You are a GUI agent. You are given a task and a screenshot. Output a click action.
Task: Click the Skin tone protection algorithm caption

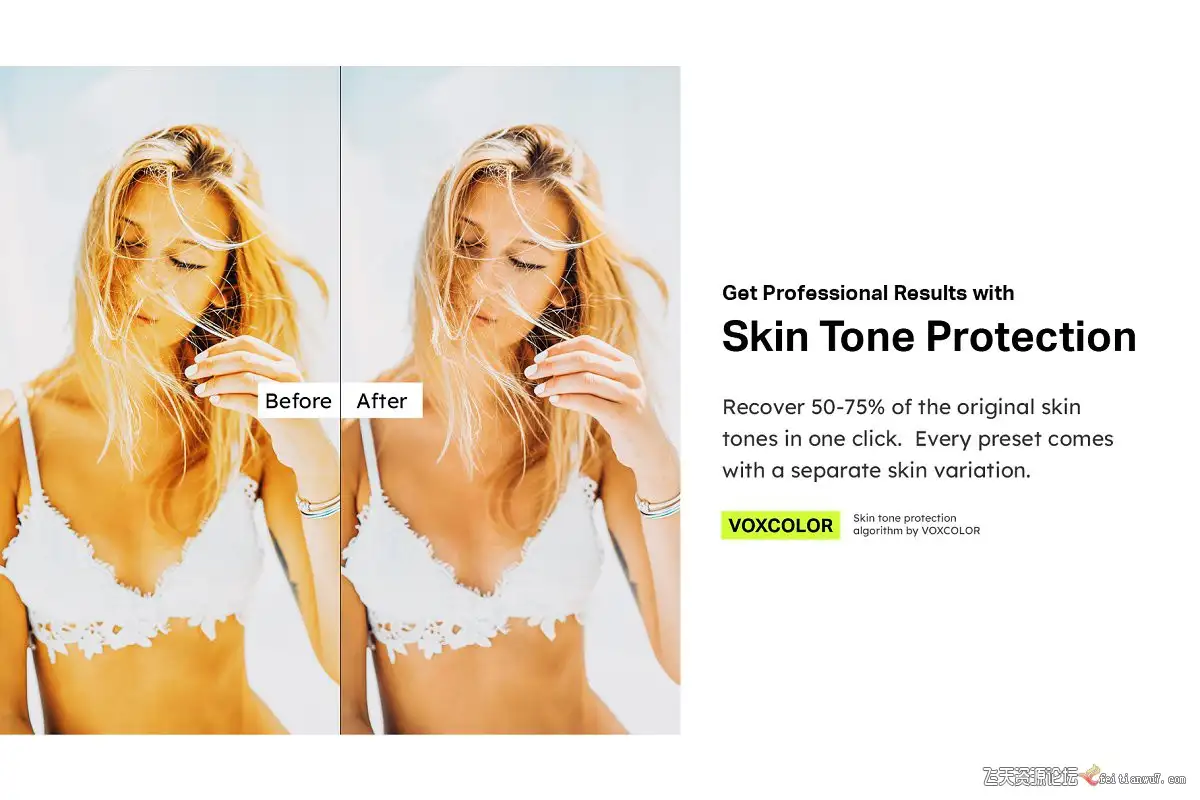click(x=916, y=525)
